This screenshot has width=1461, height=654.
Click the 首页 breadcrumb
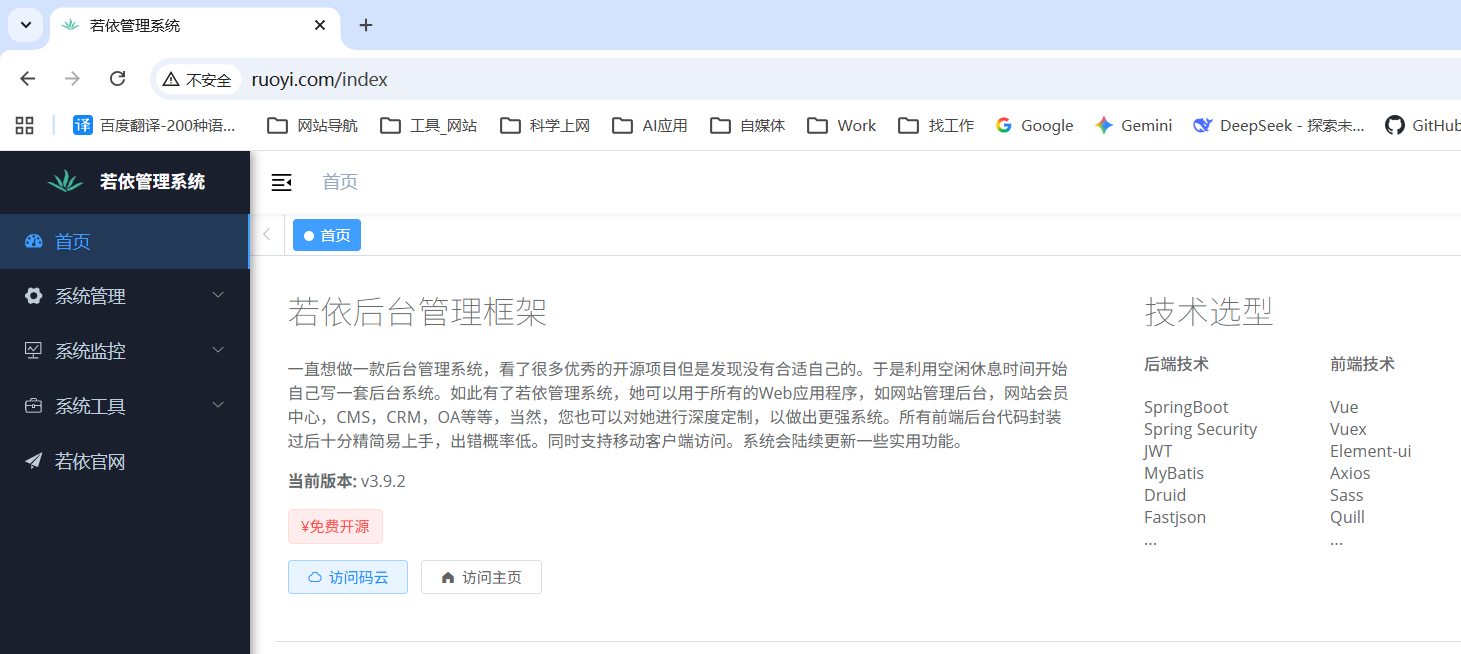click(340, 182)
